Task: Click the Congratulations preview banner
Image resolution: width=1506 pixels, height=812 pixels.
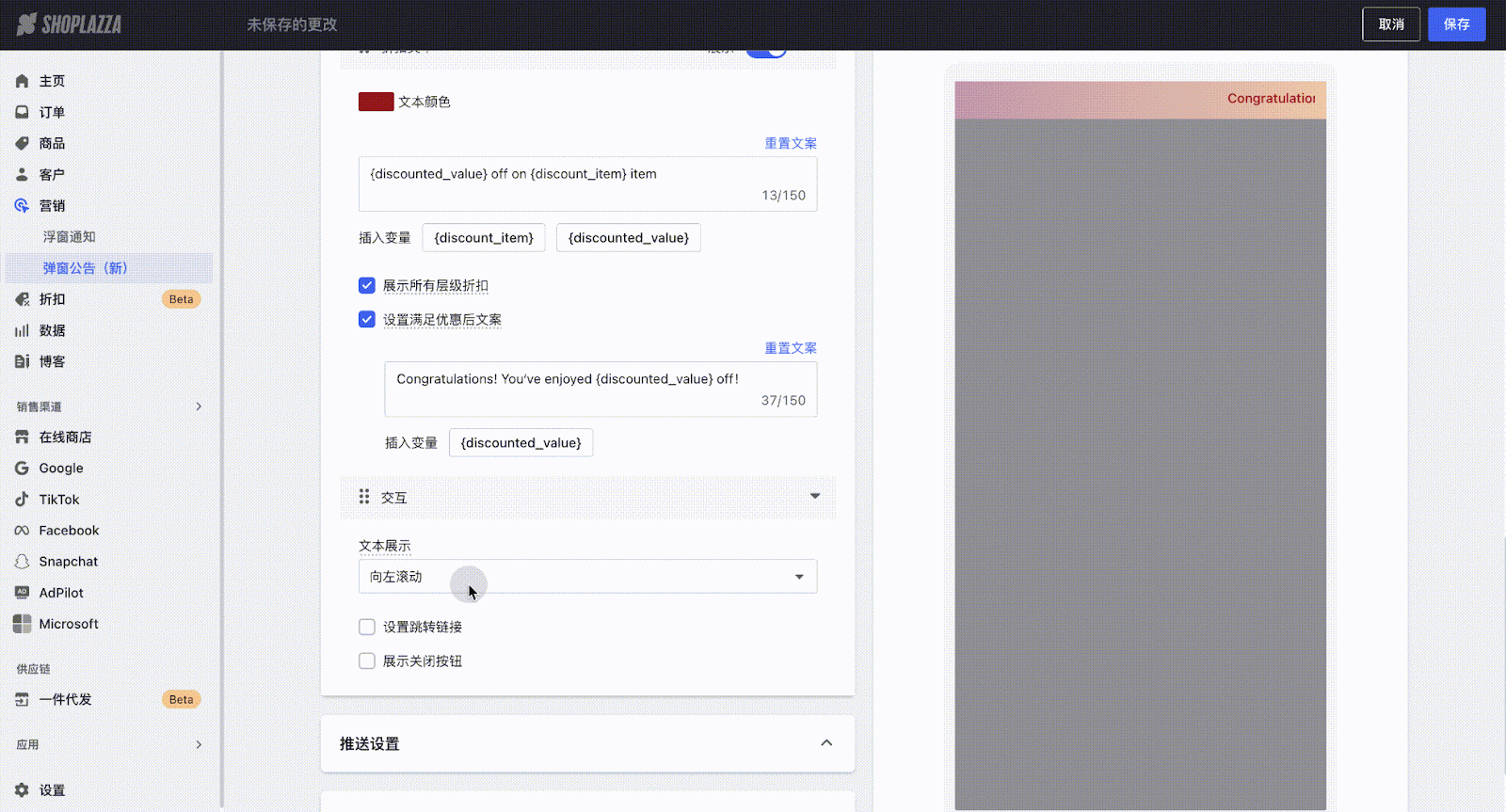Action: point(1141,100)
